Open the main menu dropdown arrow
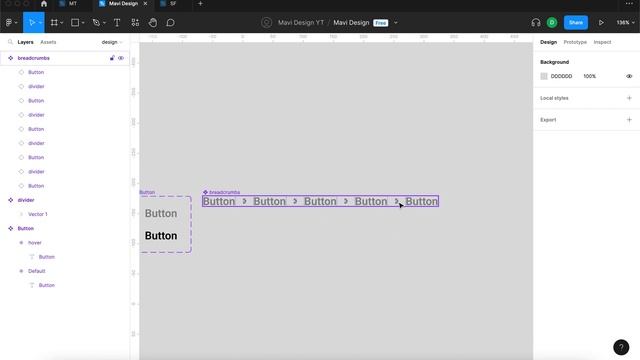 click(16, 23)
